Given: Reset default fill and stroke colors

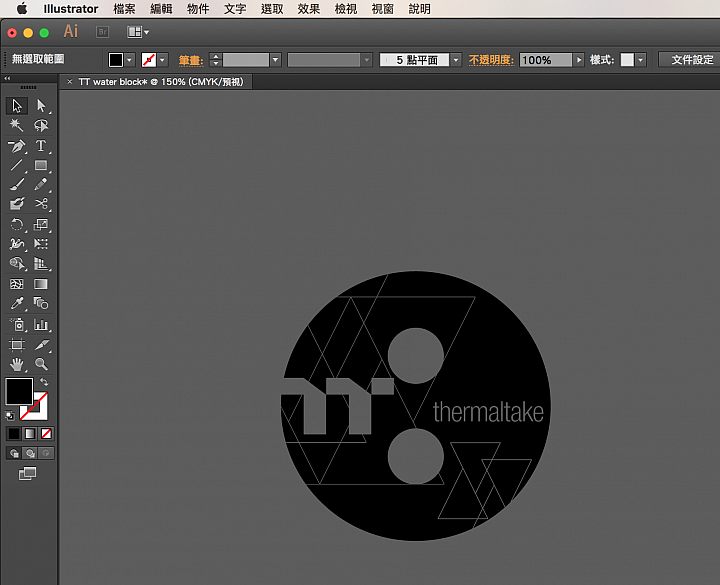Looking at the screenshot, I should [10, 416].
